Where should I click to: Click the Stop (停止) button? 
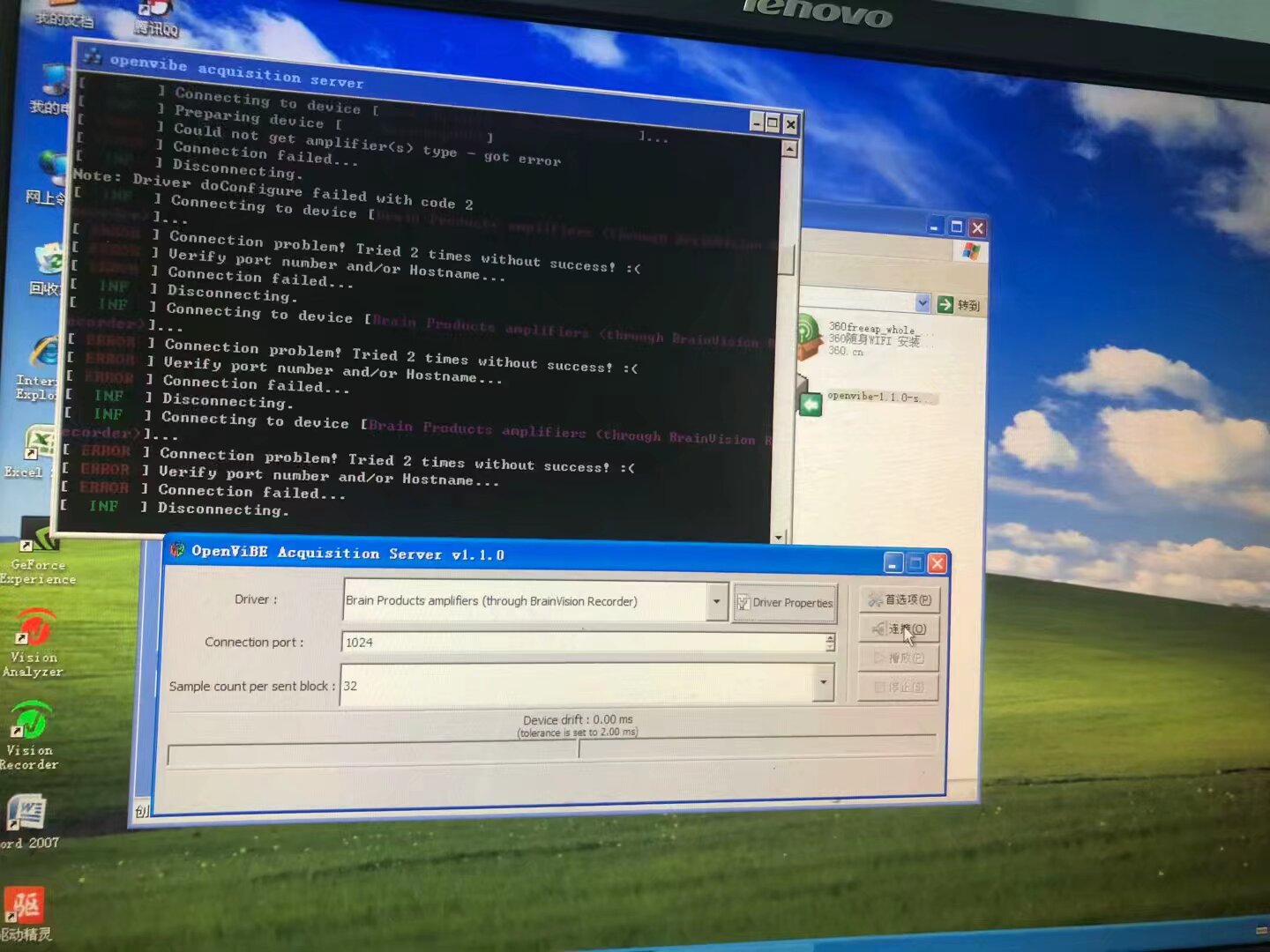[x=899, y=687]
